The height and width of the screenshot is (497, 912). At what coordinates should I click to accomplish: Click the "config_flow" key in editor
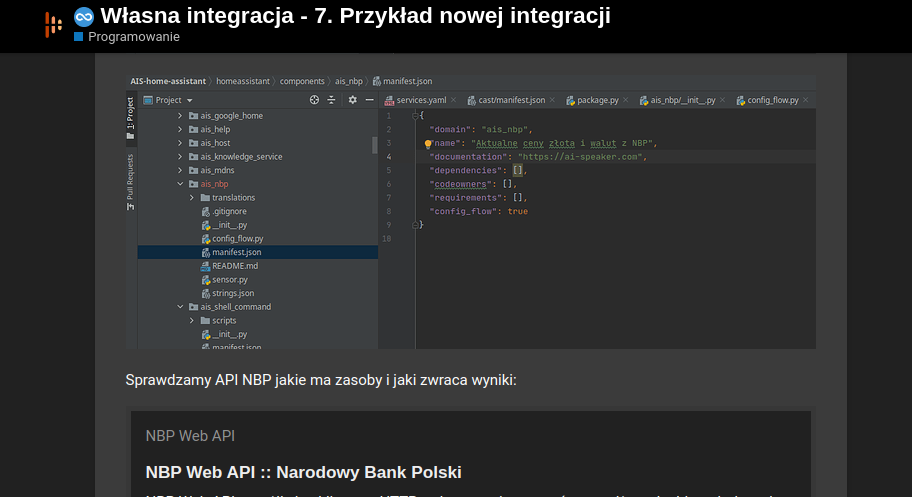[463, 211]
